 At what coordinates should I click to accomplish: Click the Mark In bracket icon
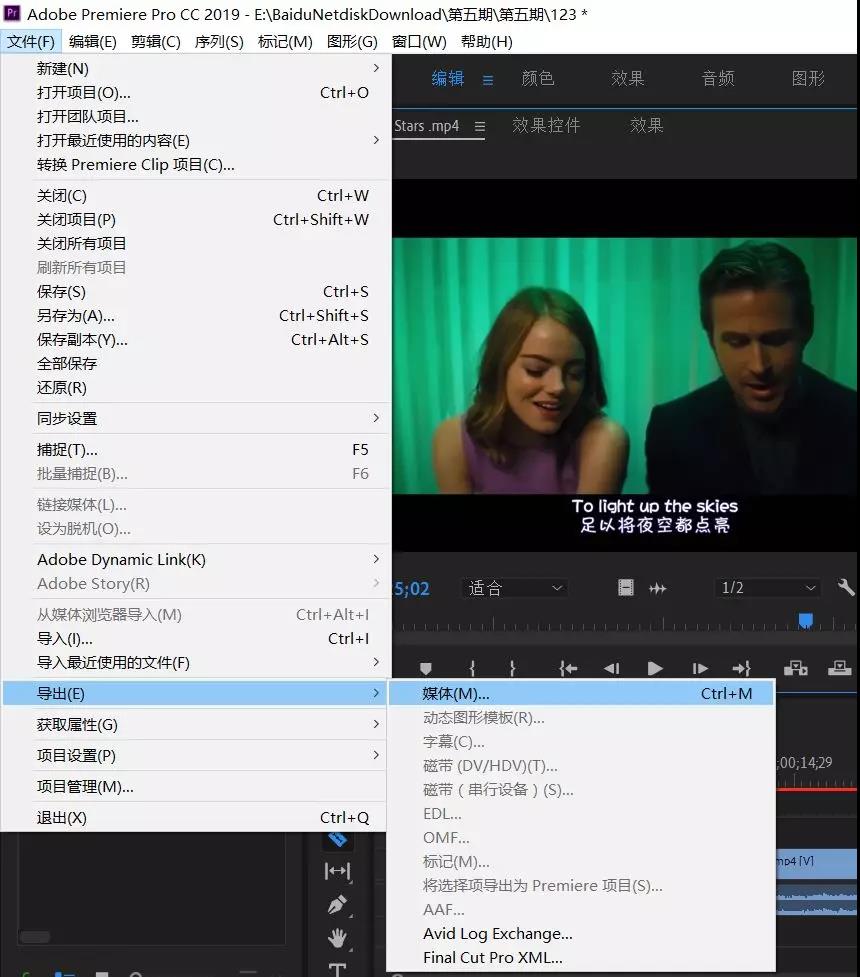[x=472, y=669]
